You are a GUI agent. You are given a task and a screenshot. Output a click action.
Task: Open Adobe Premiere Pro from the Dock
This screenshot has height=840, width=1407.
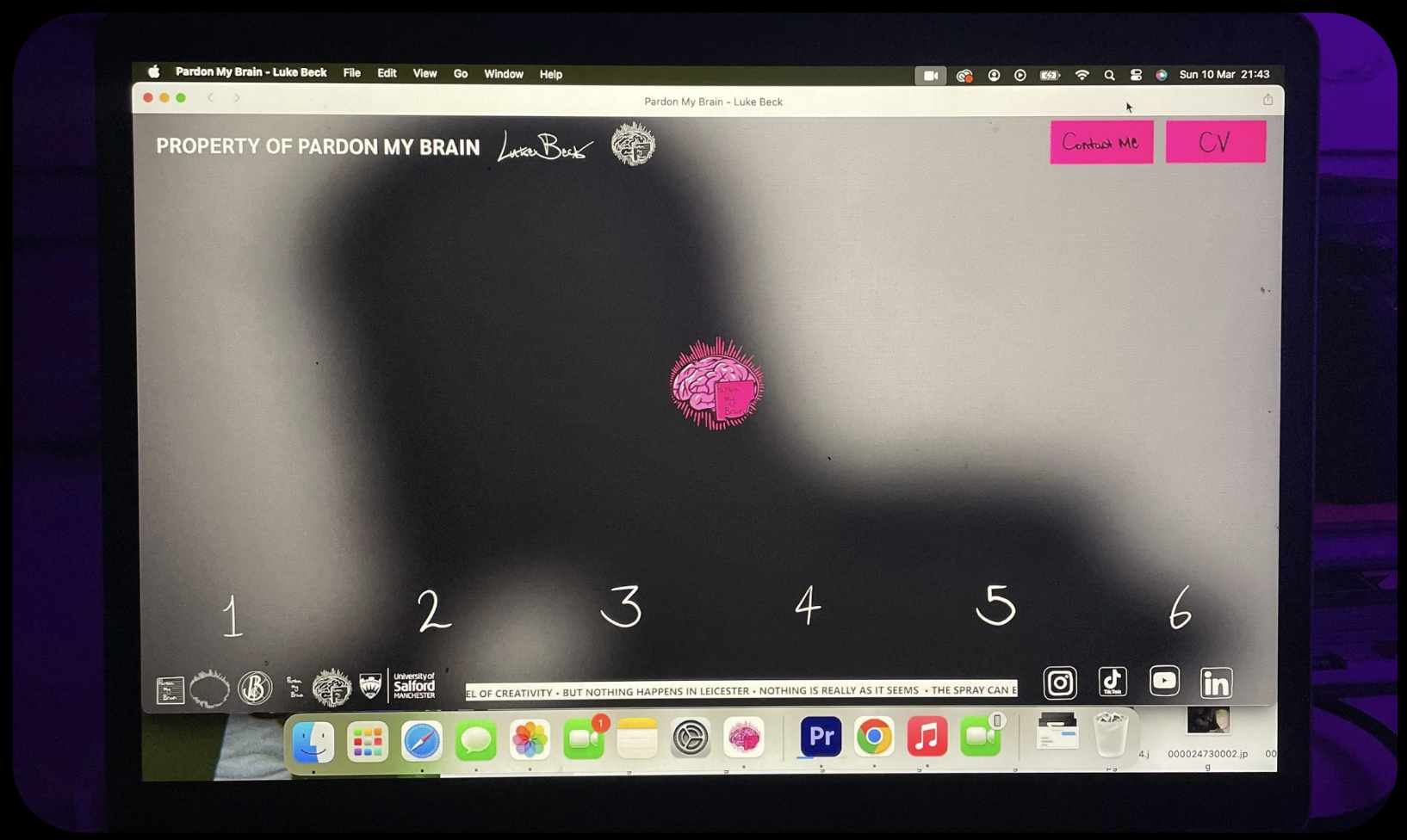pyautogui.click(x=821, y=737)
